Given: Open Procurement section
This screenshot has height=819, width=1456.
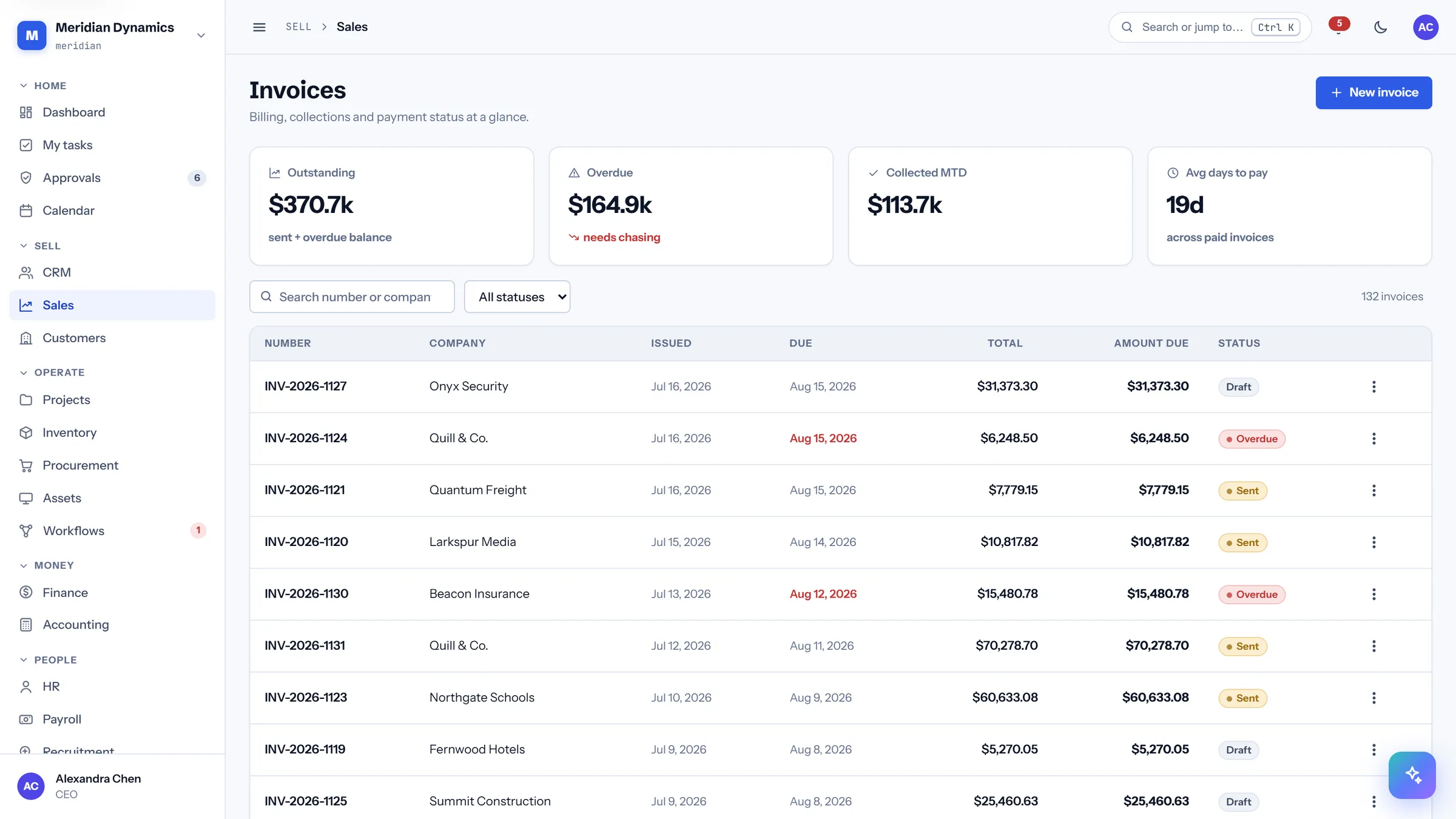Looking at the screenshot, I should coord(112,465).
